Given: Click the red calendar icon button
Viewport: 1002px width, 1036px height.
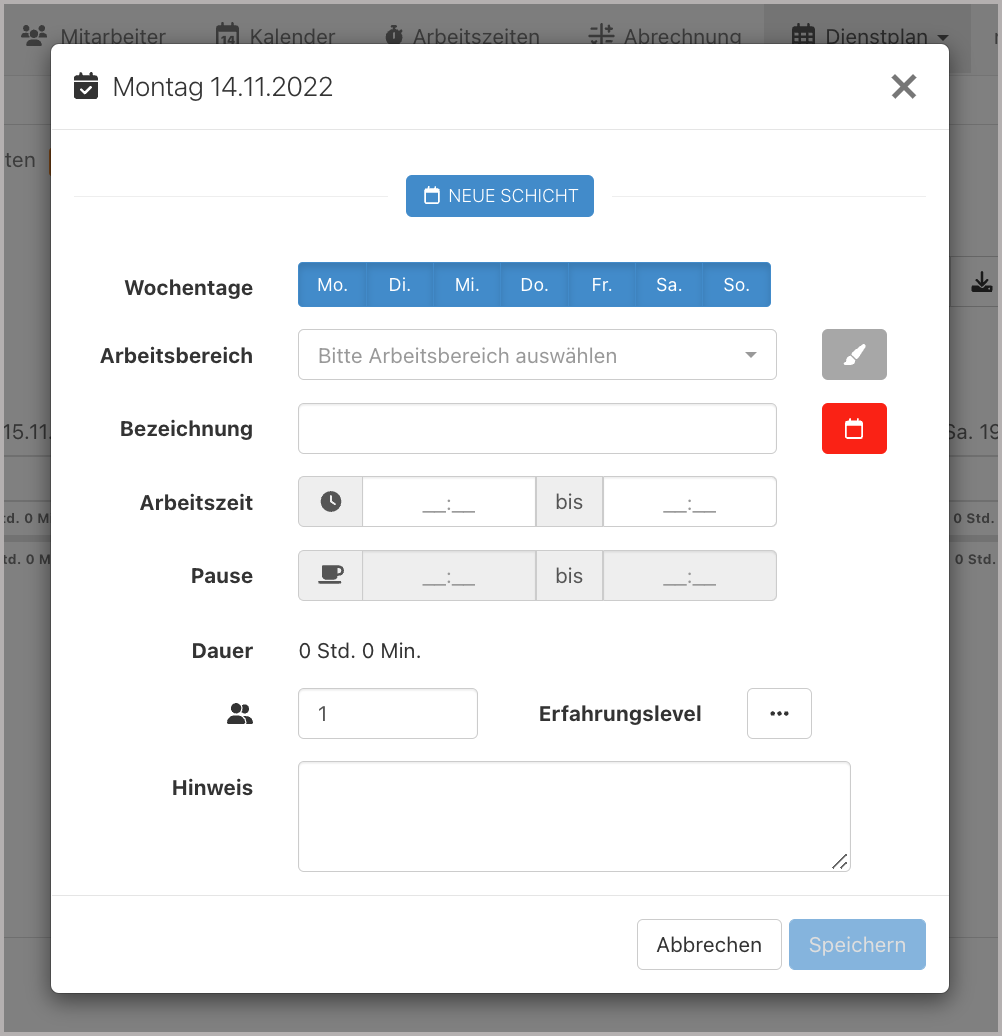Looking at the screenshot, I should (x=854, y=429).
